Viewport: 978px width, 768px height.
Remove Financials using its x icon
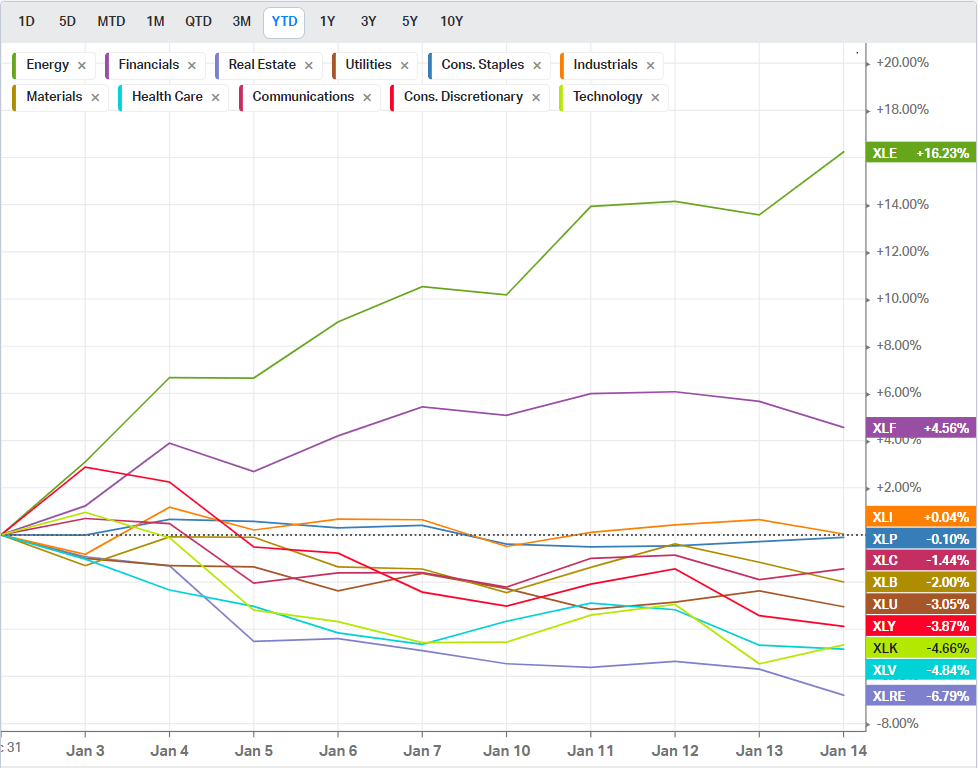click(x=191, y=66)
